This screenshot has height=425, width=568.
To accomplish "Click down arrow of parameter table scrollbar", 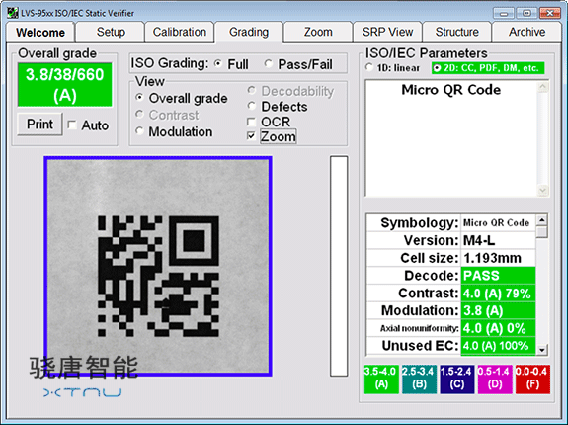I will [x=542, y=350].
